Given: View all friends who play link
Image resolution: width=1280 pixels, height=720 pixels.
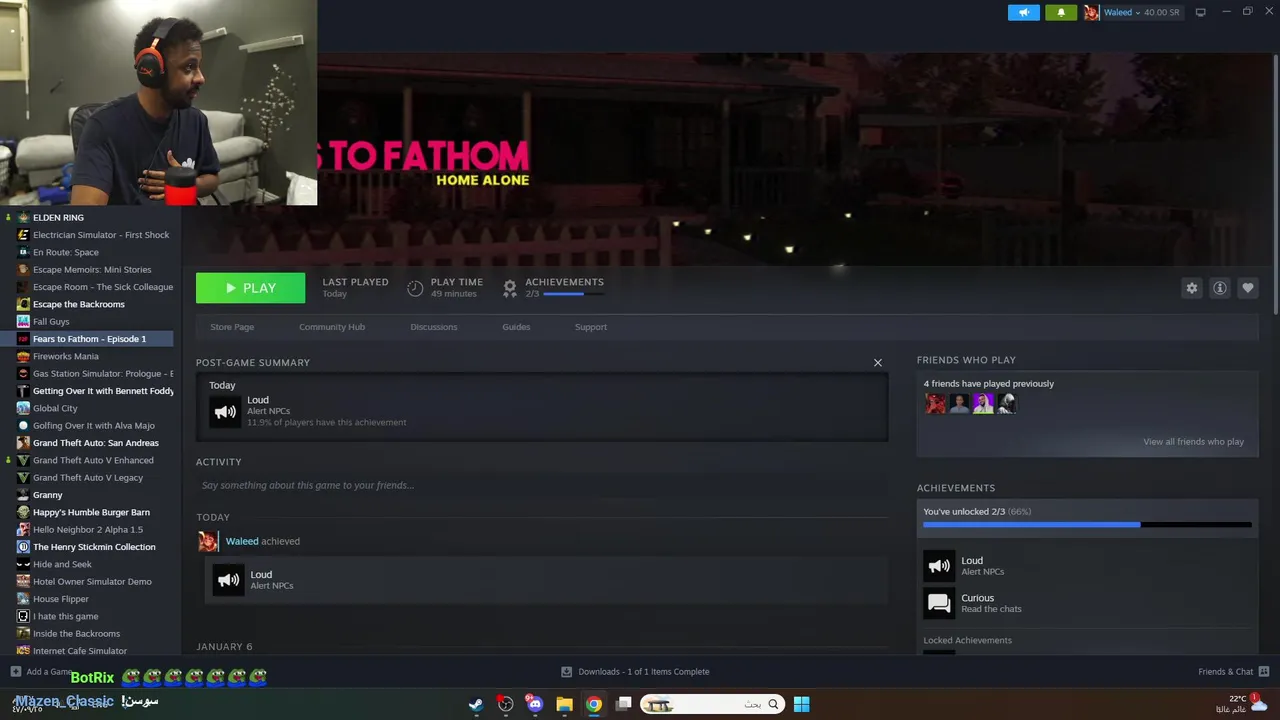Looking at the screenshot, I should tap(1193, 442).
